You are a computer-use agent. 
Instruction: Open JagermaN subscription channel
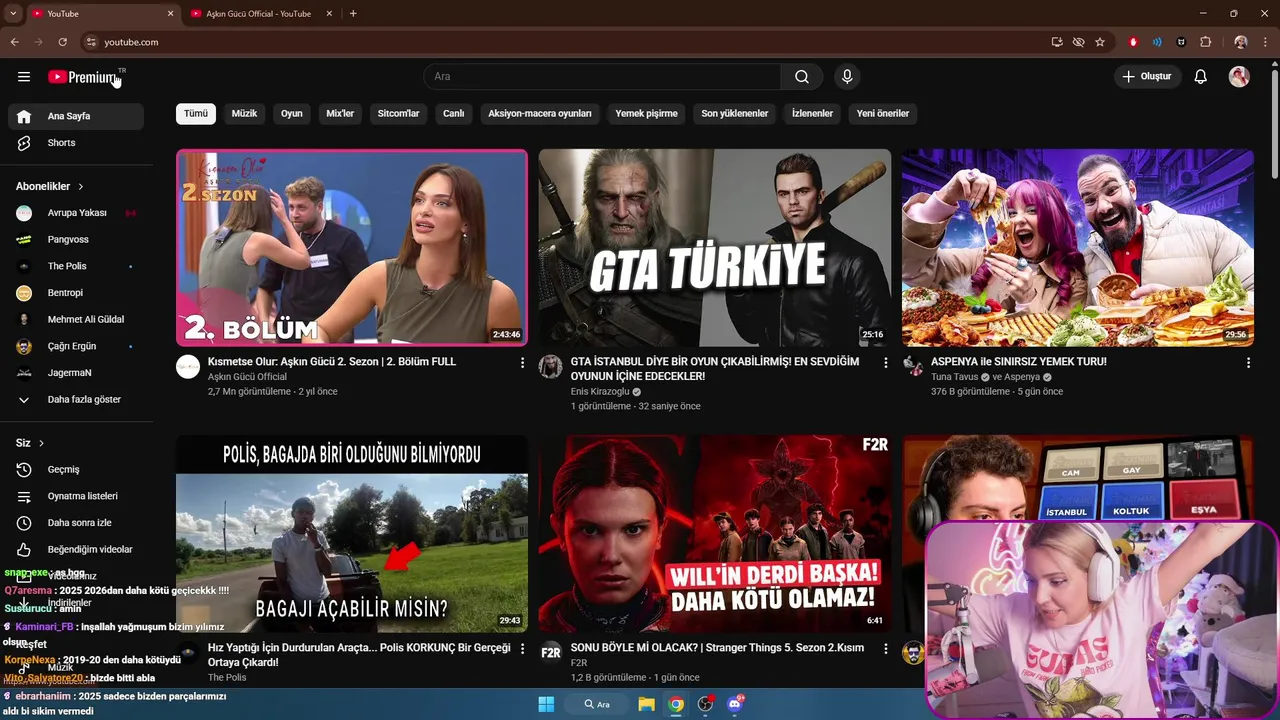tap(76, 373)
